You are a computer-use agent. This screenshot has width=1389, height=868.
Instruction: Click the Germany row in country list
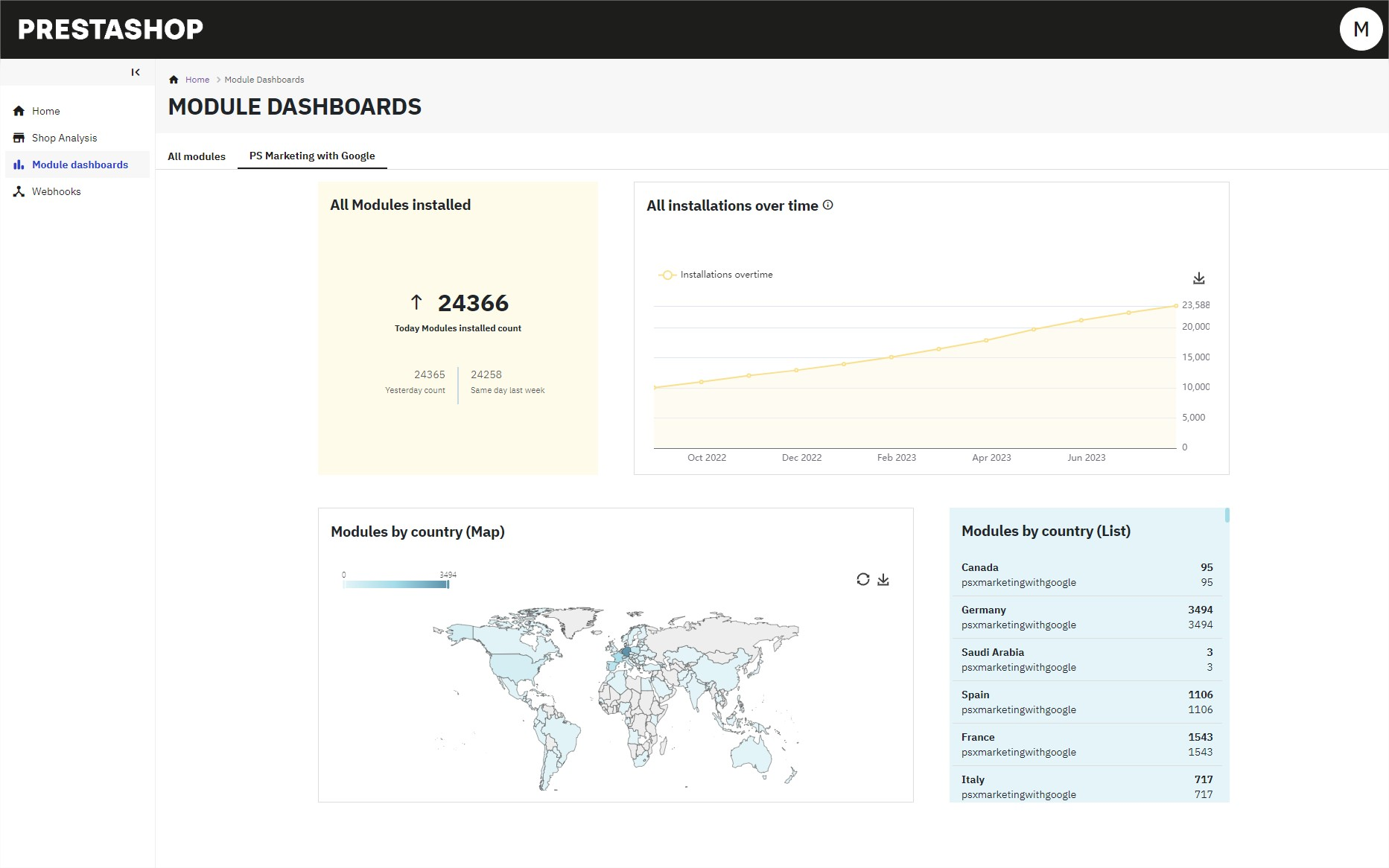[x=1087, y=617]
